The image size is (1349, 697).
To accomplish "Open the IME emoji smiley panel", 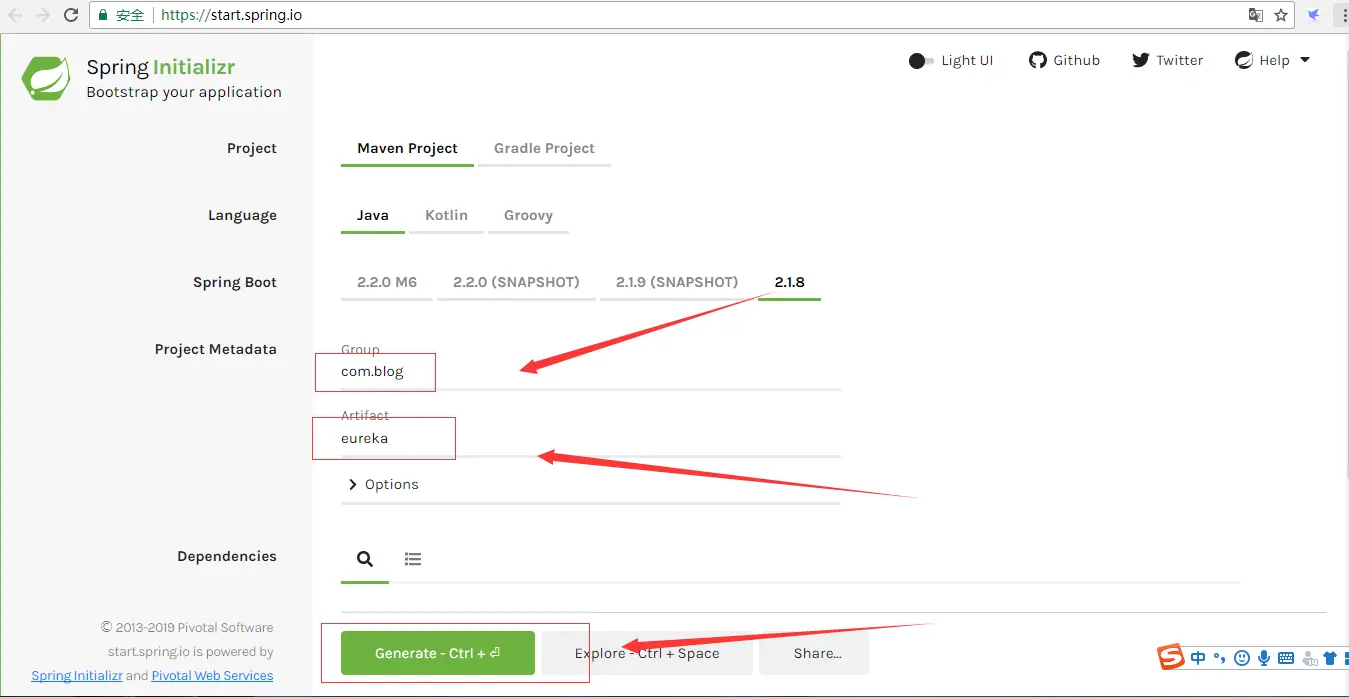I will tap(1242, 658).
